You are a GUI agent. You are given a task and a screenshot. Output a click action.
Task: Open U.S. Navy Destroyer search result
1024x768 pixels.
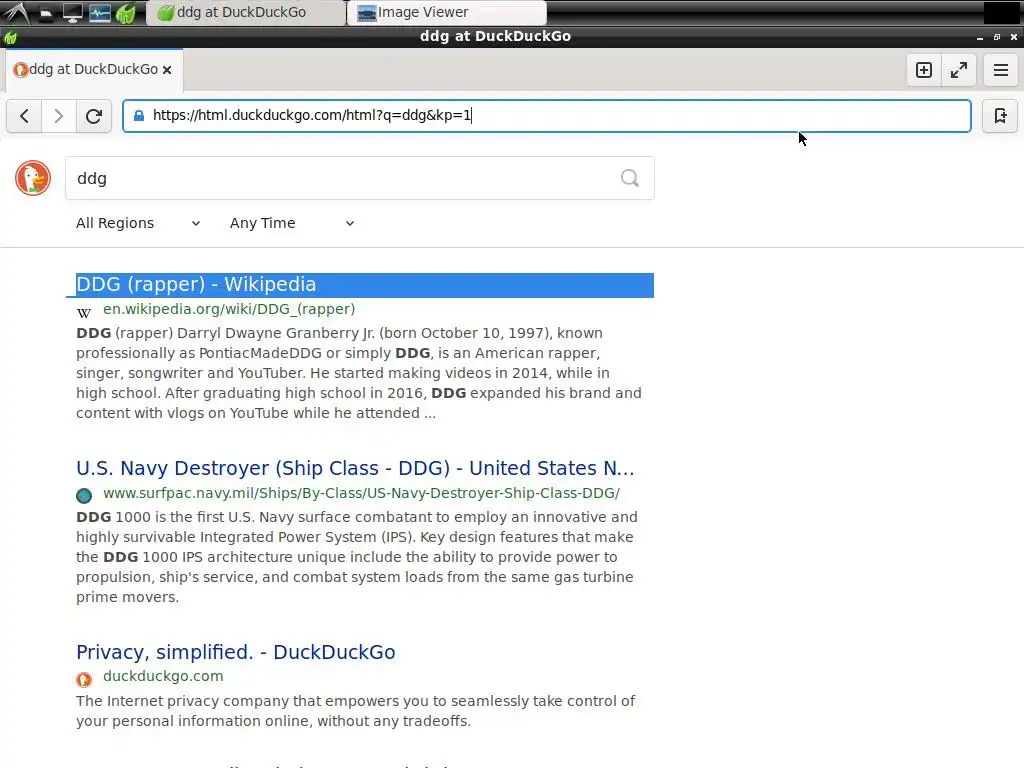pyautogui.click(x=355, y=468)
